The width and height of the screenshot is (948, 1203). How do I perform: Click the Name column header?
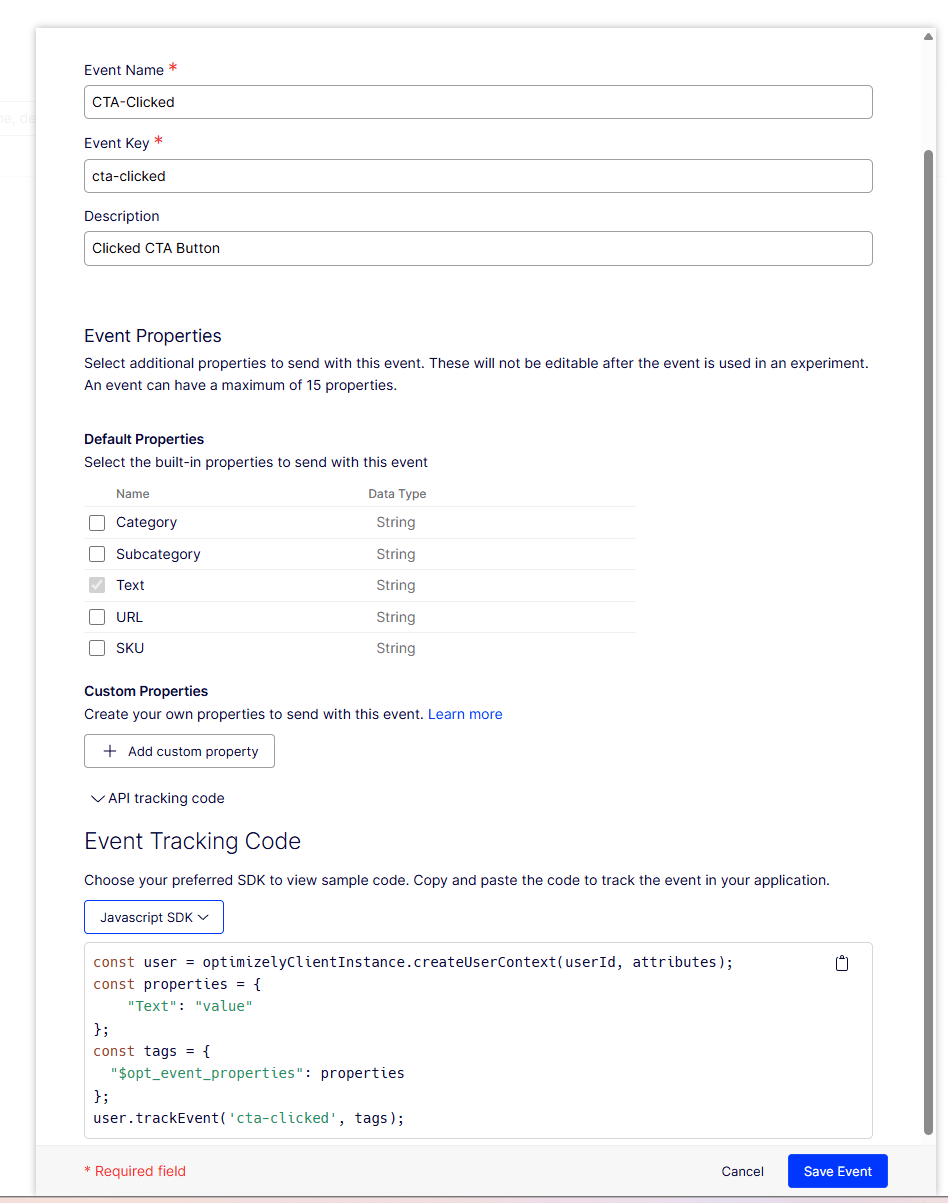[132, 493]
